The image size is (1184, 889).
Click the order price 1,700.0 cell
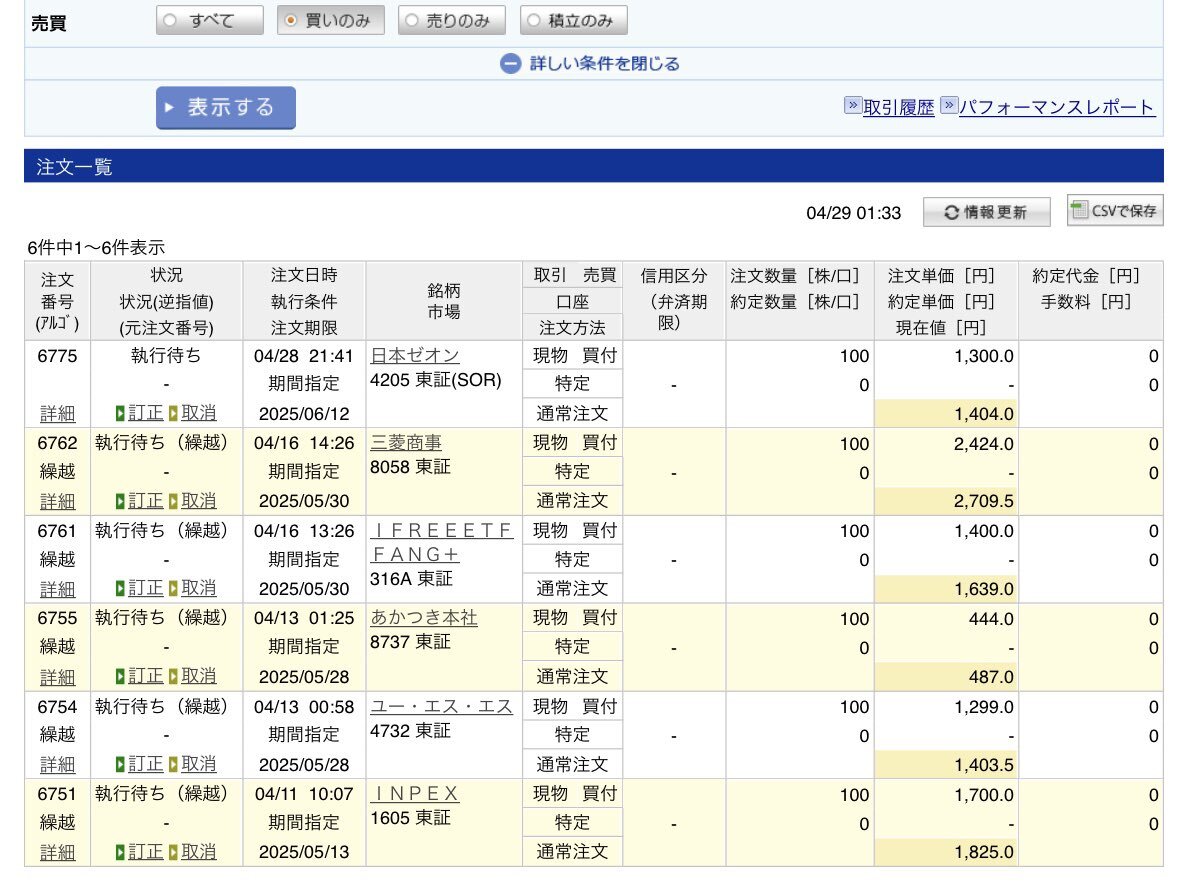point(983,795)
